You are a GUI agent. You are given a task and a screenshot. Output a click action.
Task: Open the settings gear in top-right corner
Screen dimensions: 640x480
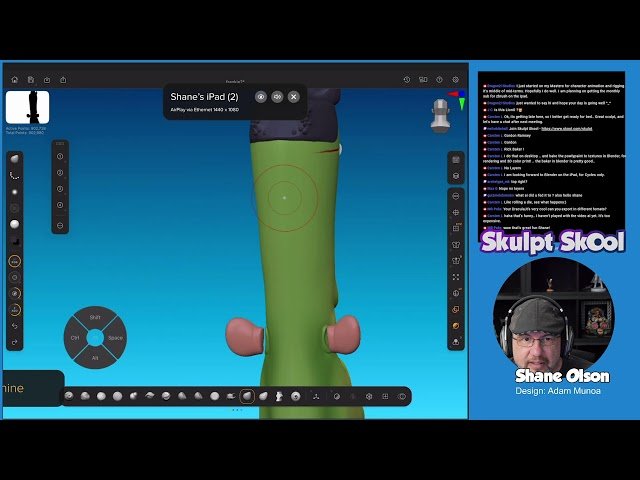pos(456,80)
